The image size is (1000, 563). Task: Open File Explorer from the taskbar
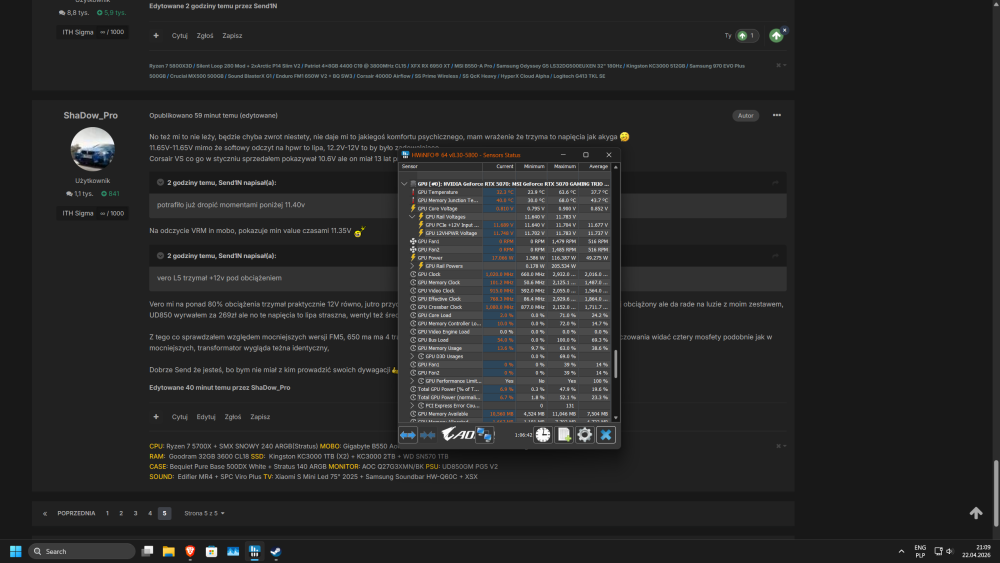[168, 552]
